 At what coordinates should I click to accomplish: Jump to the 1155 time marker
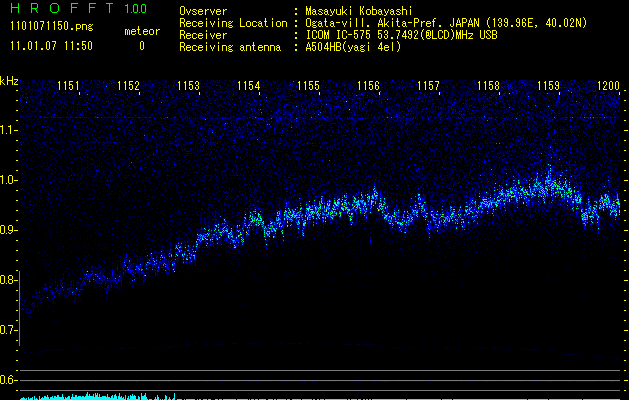point(308,87)
